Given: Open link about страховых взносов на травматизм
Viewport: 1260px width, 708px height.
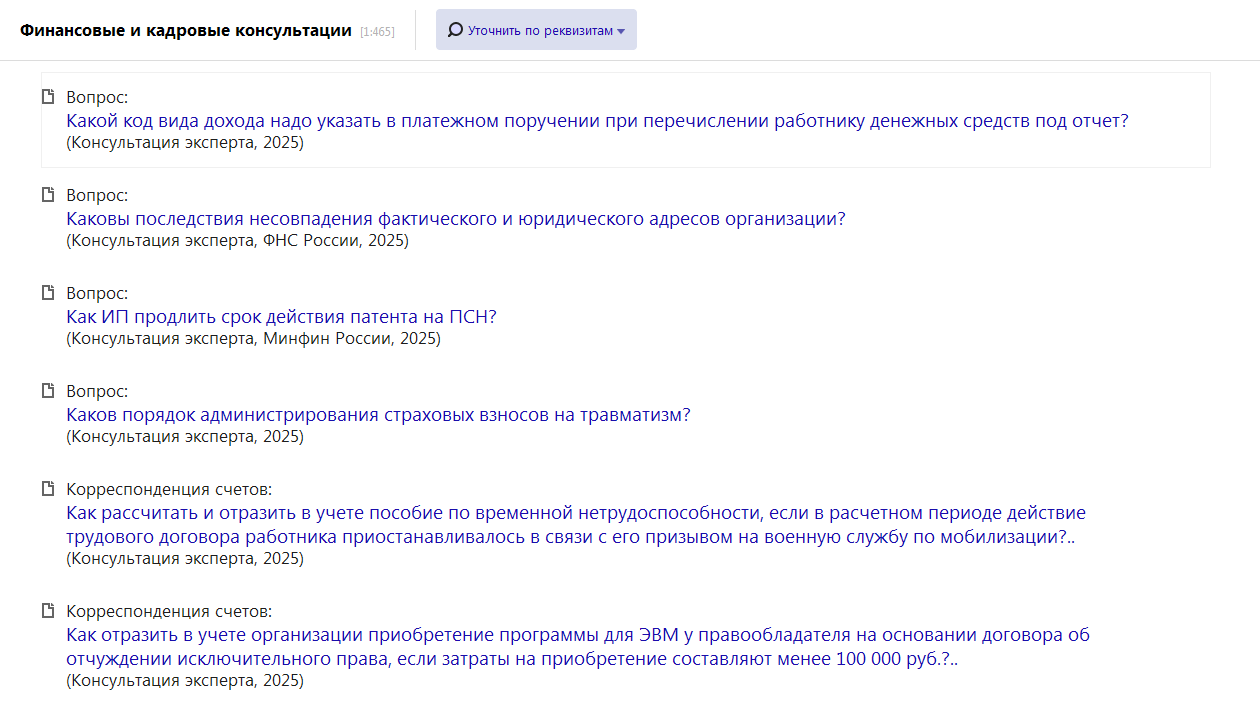Looking at the screenshot, I should pos(378,415).
